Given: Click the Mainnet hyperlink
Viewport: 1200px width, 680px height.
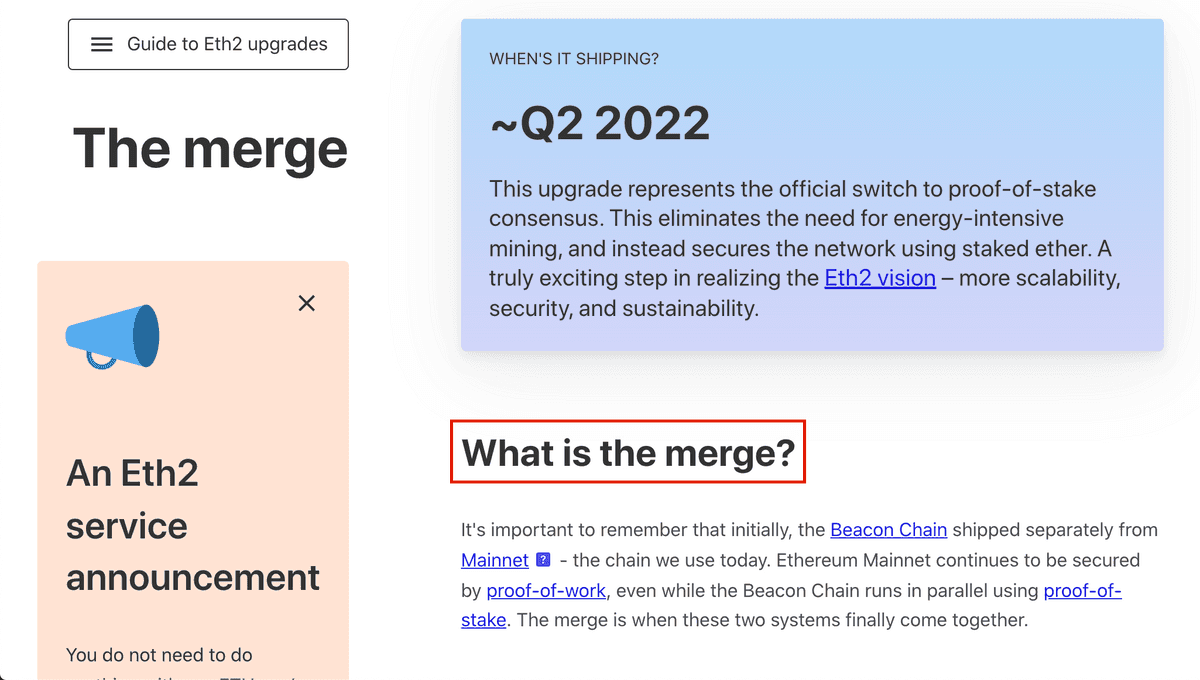Looking at the screenshot, I should point(494,559).
